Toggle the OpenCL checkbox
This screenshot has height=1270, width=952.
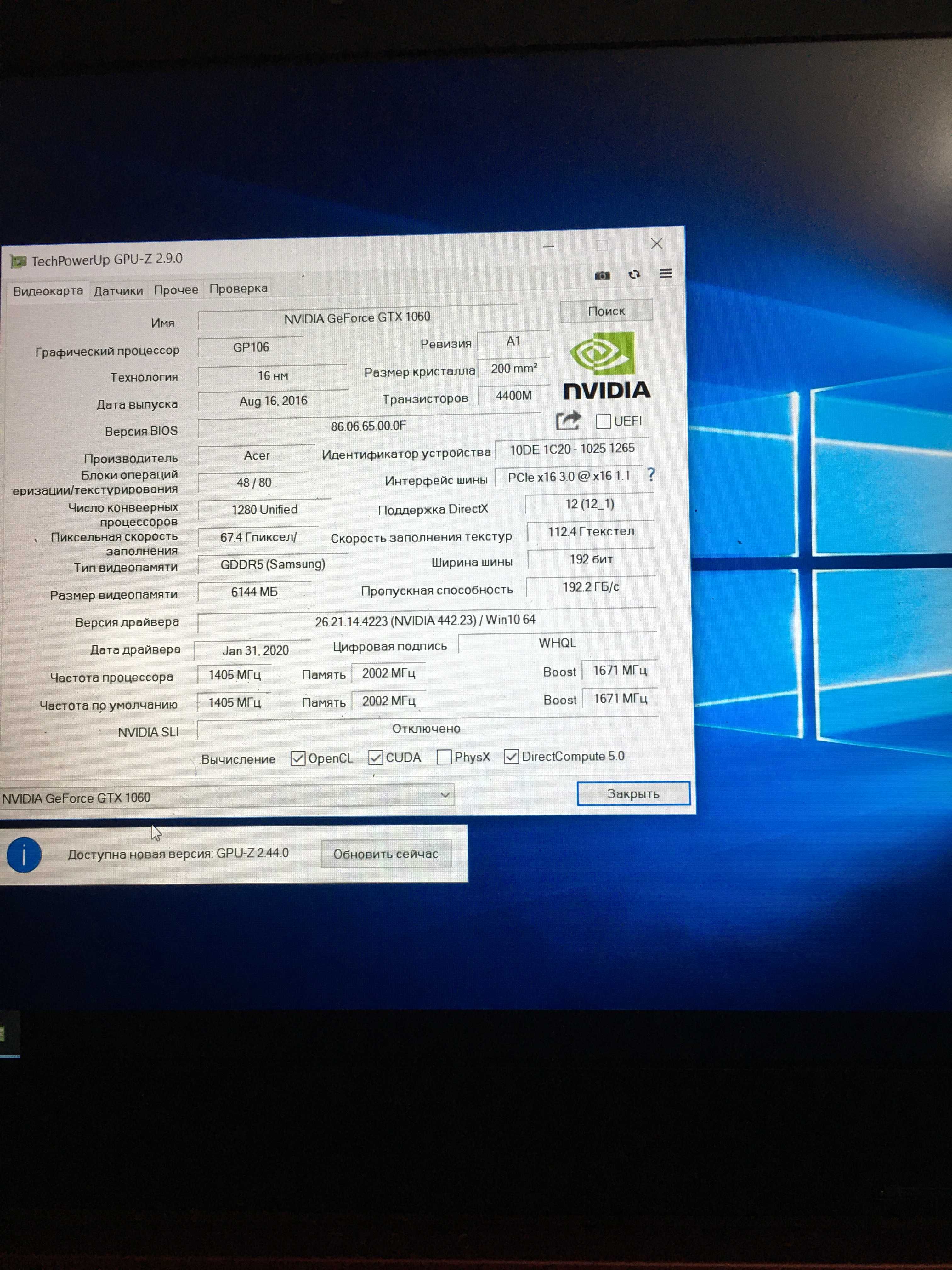(298, 758)
